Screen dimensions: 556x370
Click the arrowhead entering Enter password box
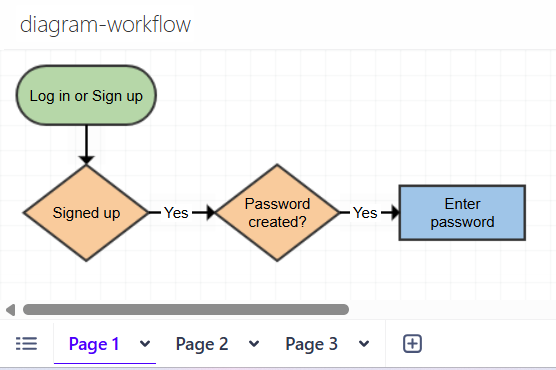pos(395,212)
